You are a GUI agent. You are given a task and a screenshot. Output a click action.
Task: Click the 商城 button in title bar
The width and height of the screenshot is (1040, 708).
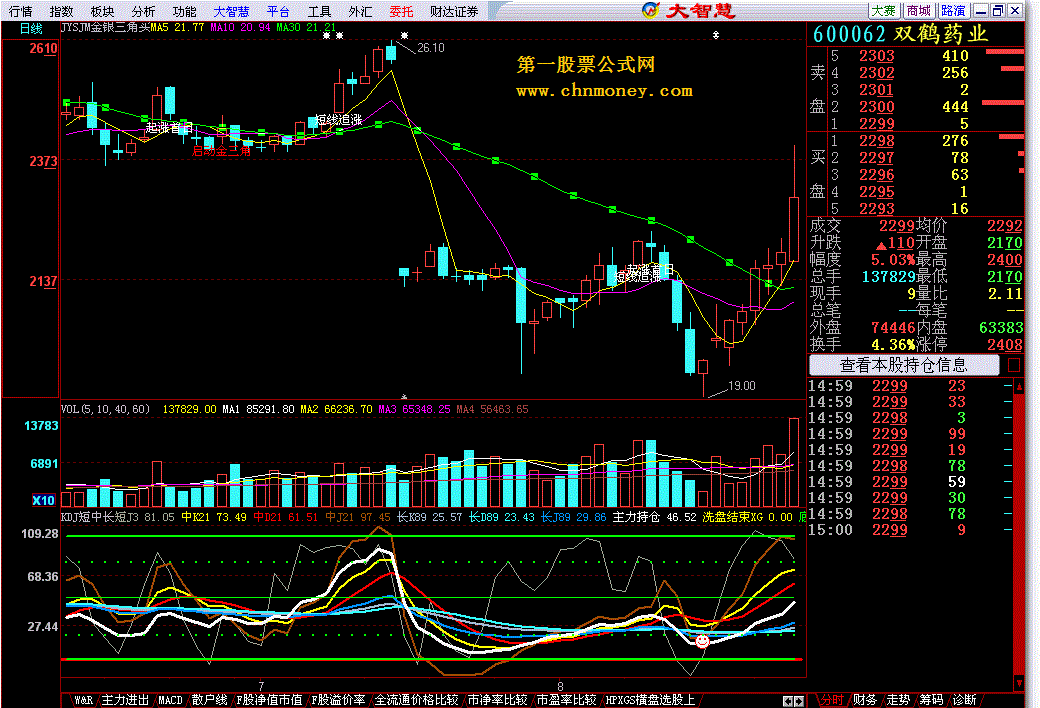coord(919,11)
